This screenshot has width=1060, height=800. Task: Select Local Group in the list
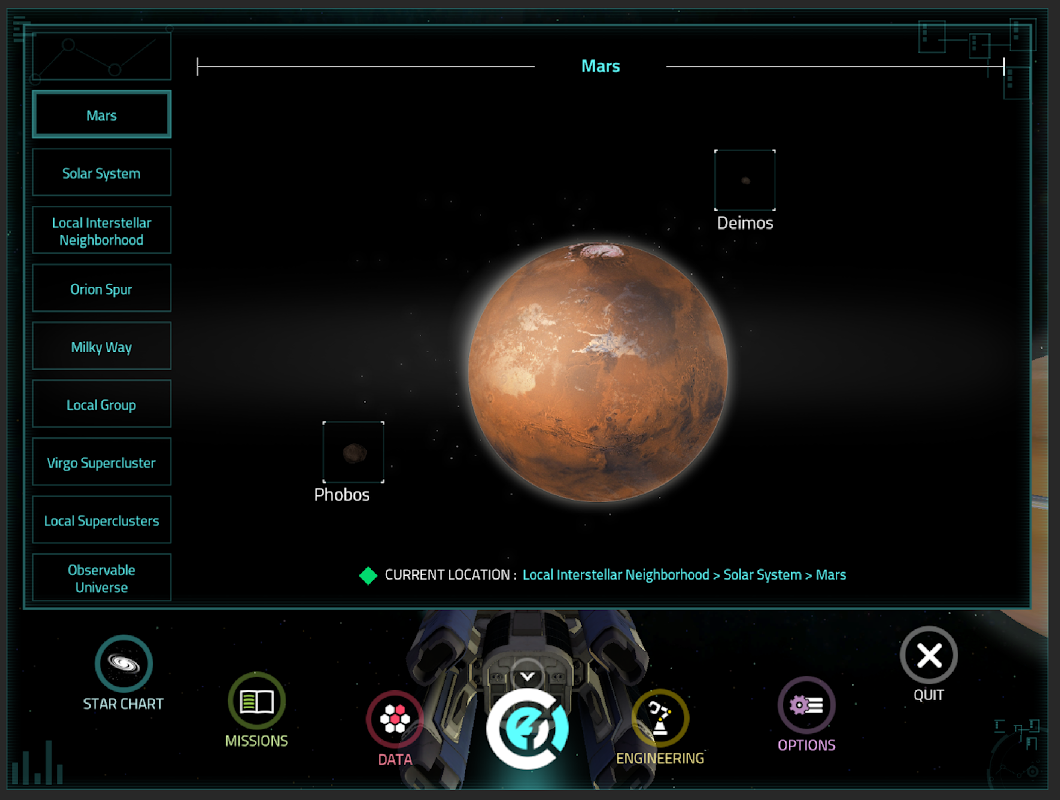tap(101, 404)
